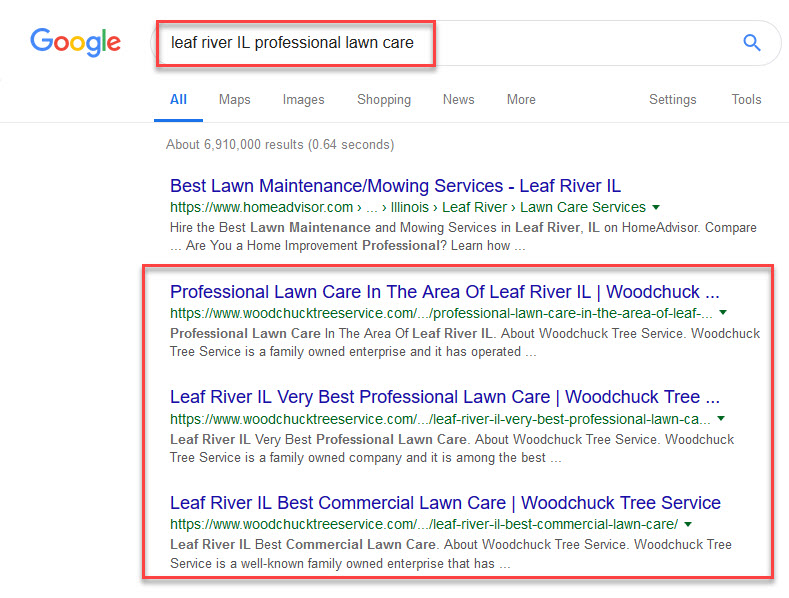
Task: Switch to the Maps tab
Action: click(234, 100)
